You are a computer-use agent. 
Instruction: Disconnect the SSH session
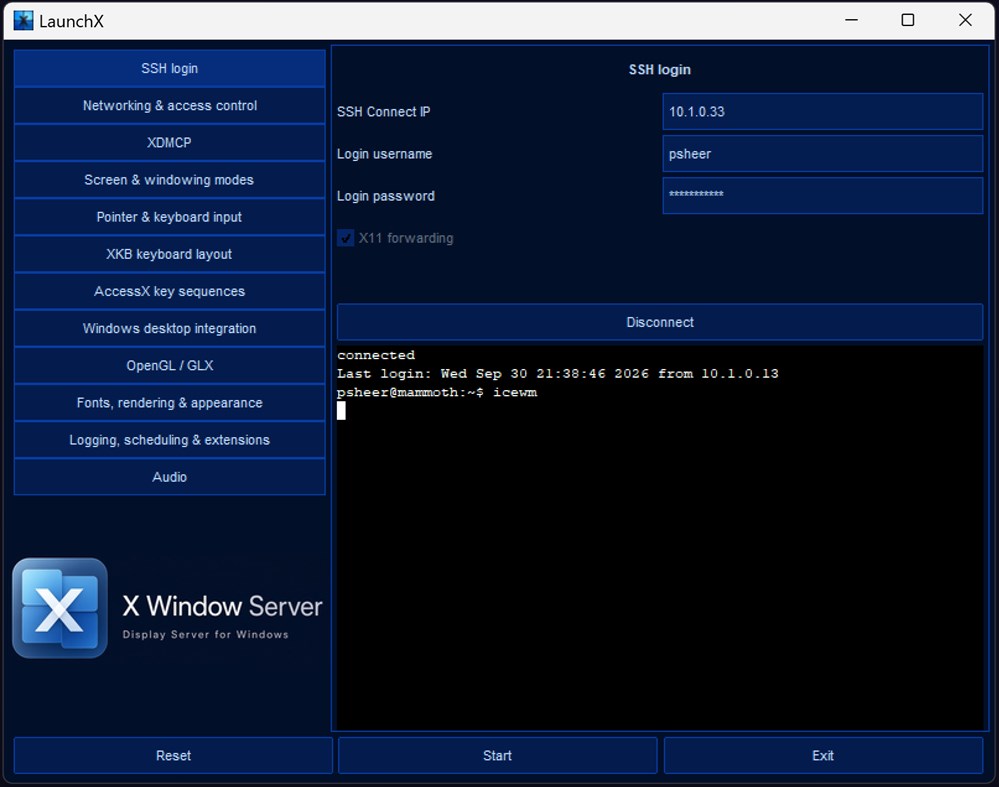point(659,322)
